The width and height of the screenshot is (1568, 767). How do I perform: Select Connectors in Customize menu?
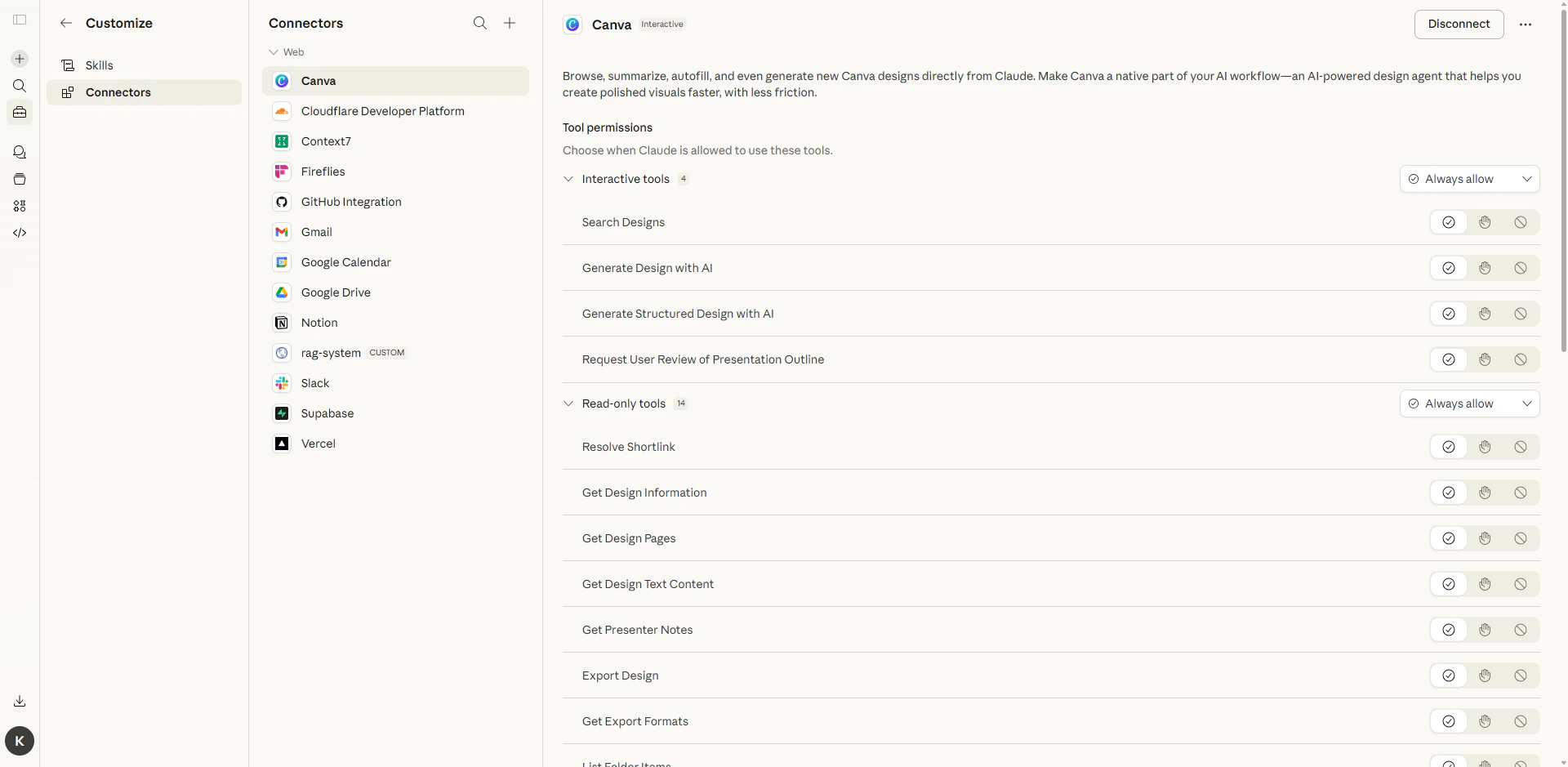(x=144, y=92)
